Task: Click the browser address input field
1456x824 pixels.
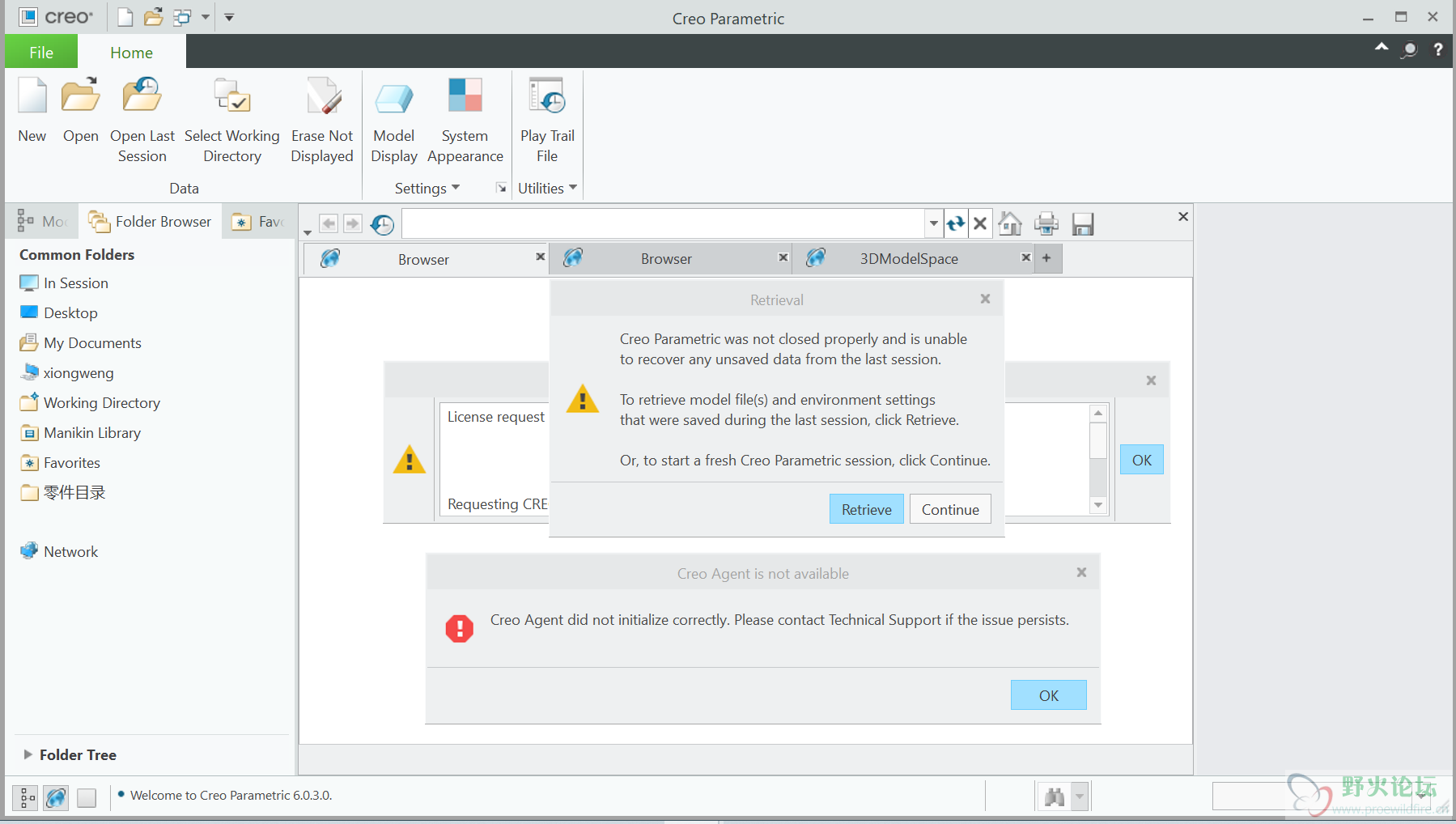Action: [664, 223]
